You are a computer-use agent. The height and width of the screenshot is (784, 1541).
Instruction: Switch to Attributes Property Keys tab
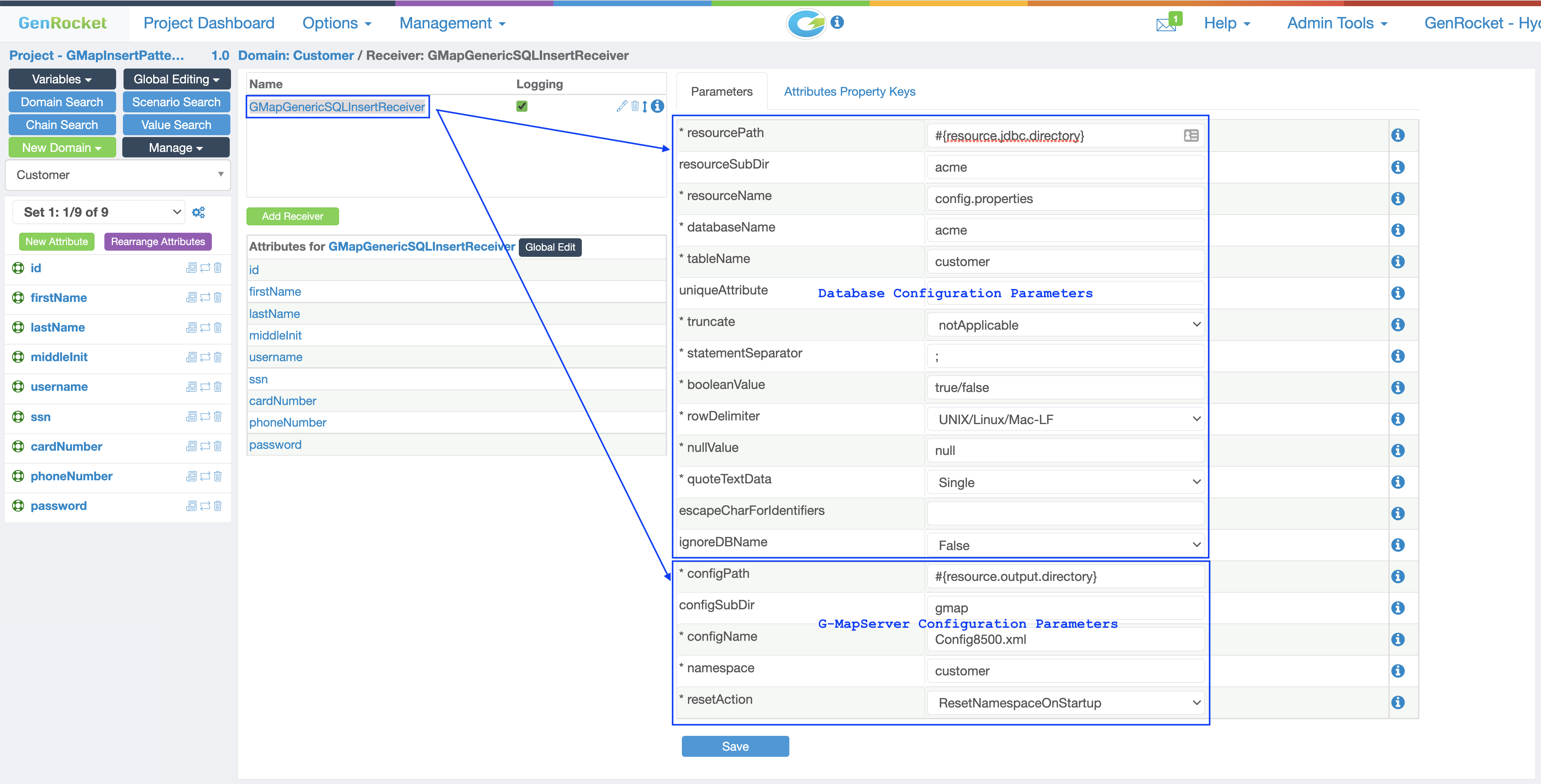pyautogui.click(x=849, y=91)
